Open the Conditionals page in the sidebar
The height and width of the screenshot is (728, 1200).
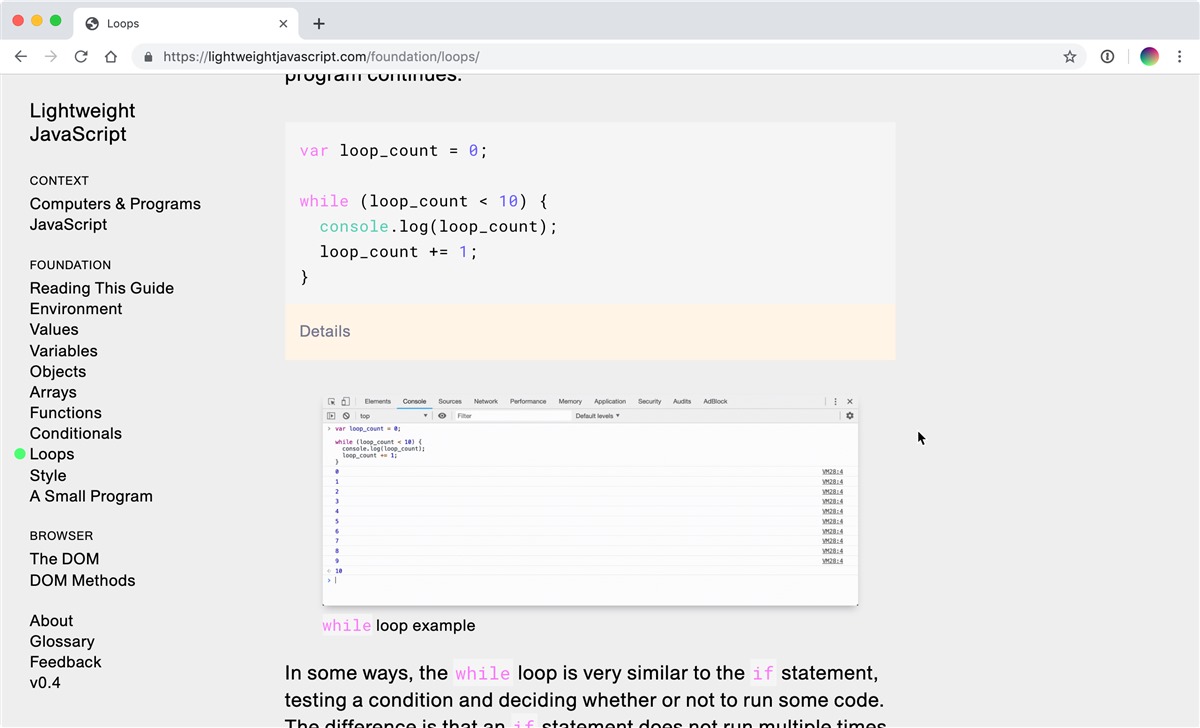[x=76, y=433]
